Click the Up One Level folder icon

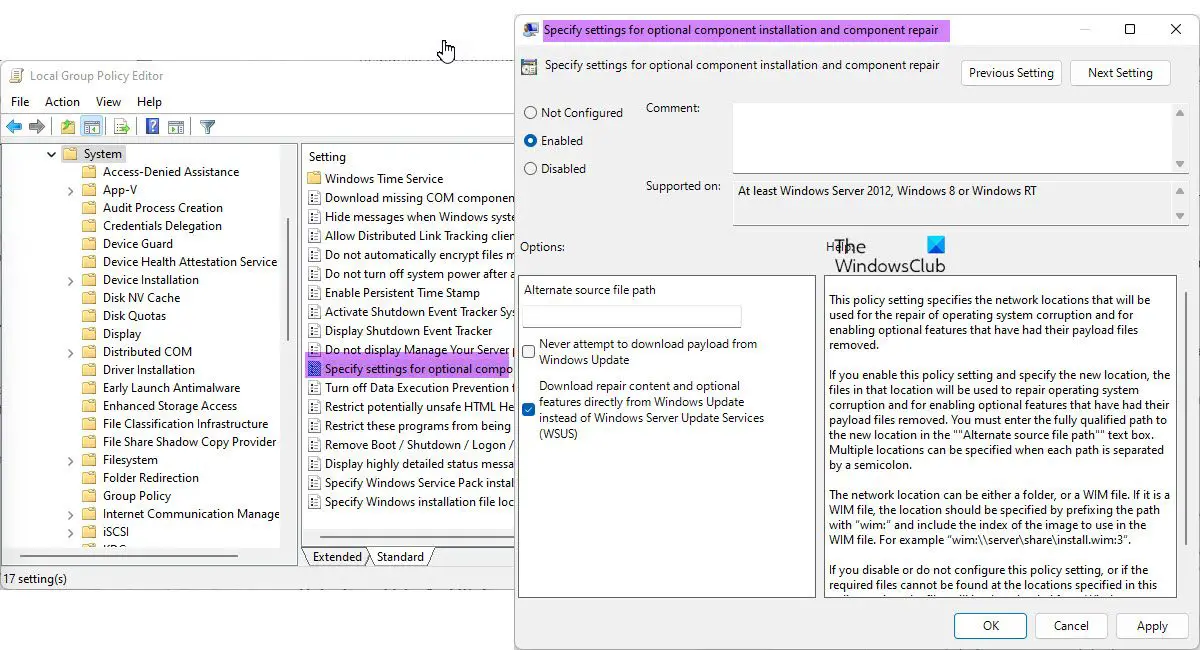[67, 127]
